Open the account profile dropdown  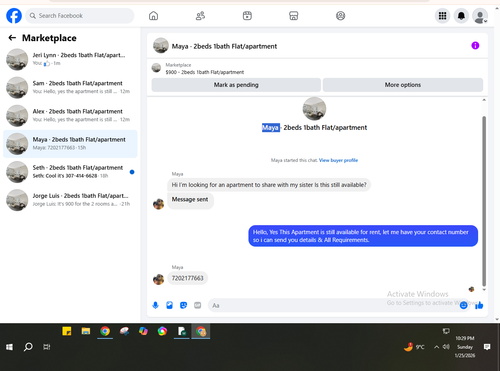pyautogui.click(x=480, y=16)
